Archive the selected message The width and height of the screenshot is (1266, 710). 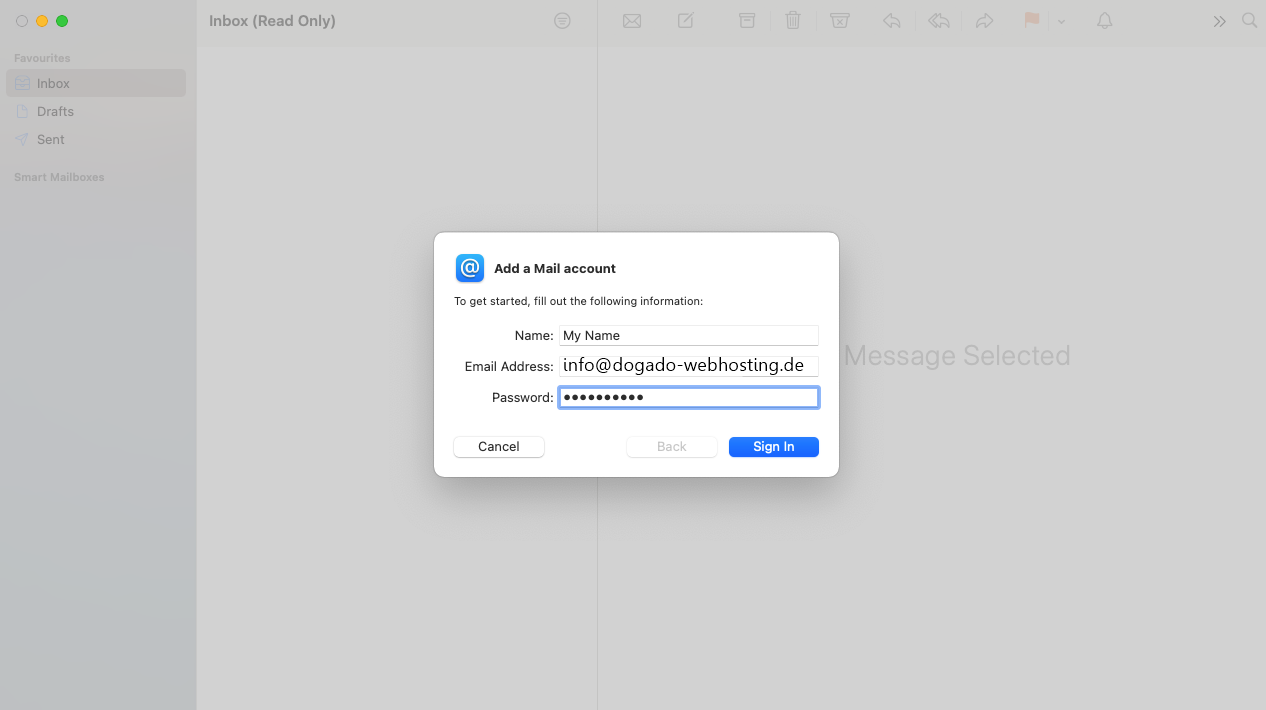click(x=747, y=21)
